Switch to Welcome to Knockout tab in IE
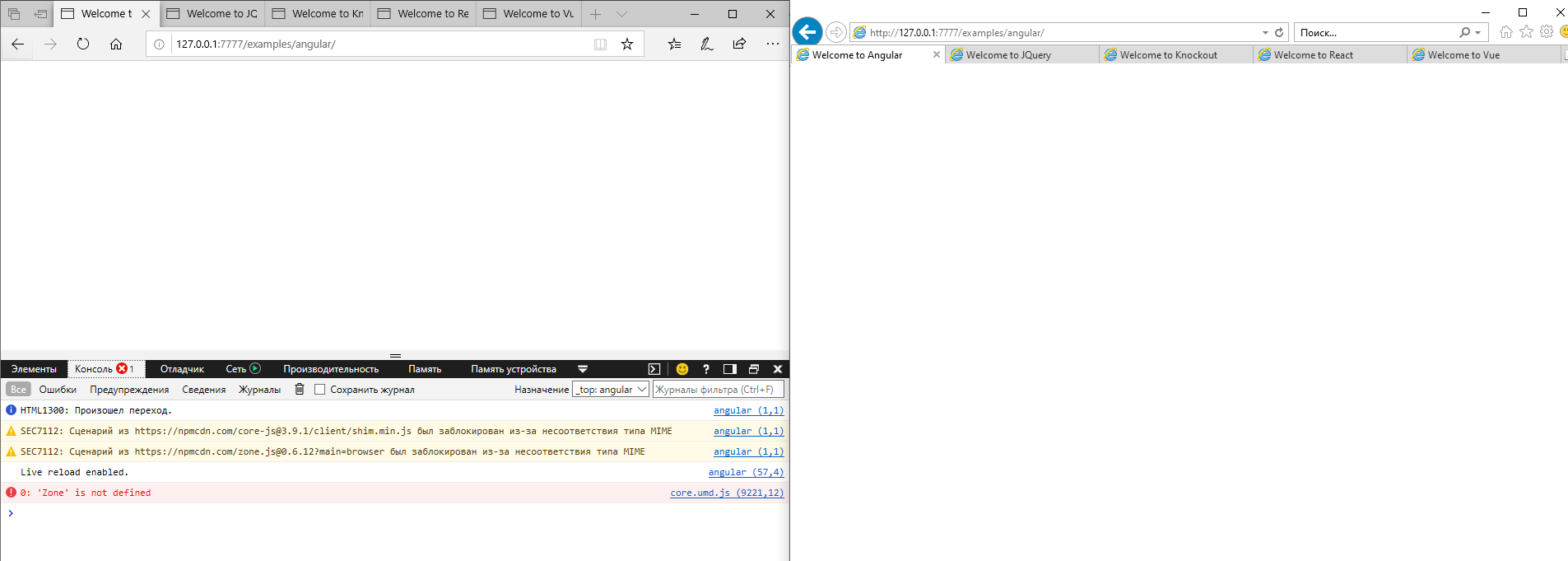 [1175, 54]
